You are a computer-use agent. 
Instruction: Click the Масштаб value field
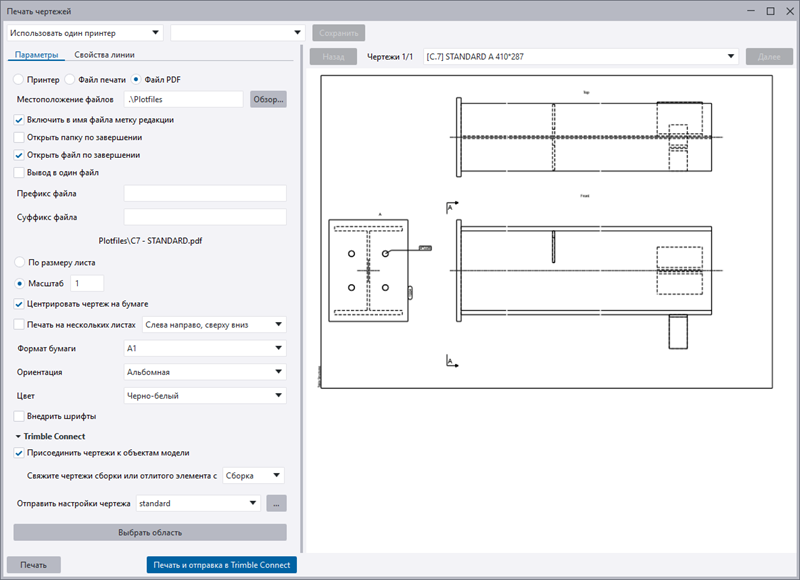(x=87, y=283)
